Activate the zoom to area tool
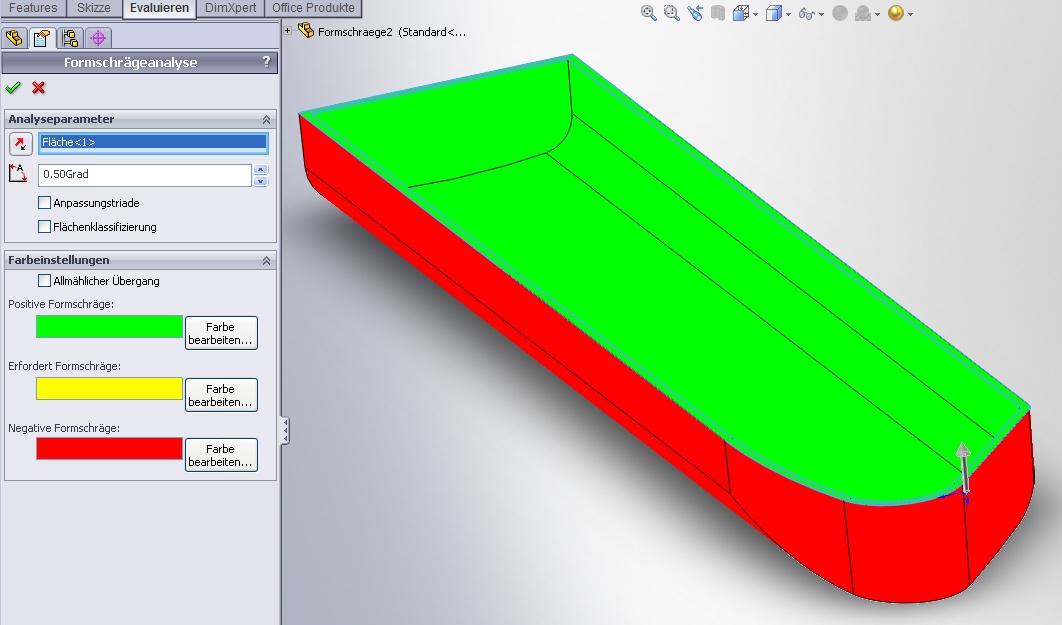Screen dimensions: 1062x625 671,13
